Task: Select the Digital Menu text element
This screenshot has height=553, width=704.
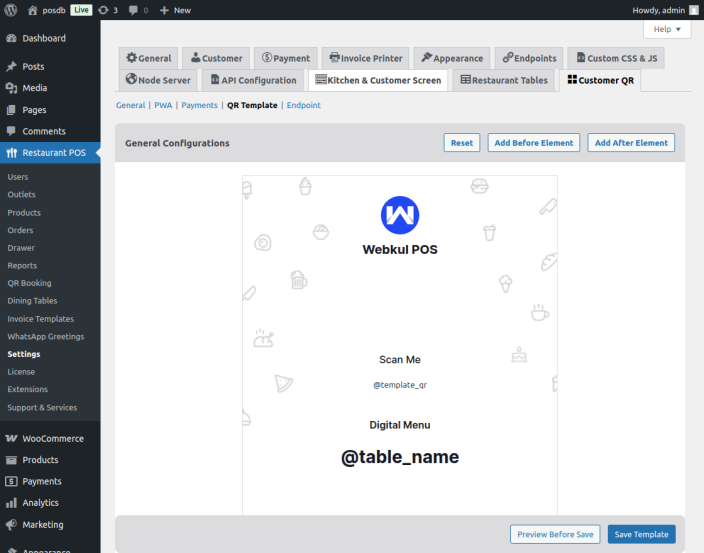Action: (400, 425)
